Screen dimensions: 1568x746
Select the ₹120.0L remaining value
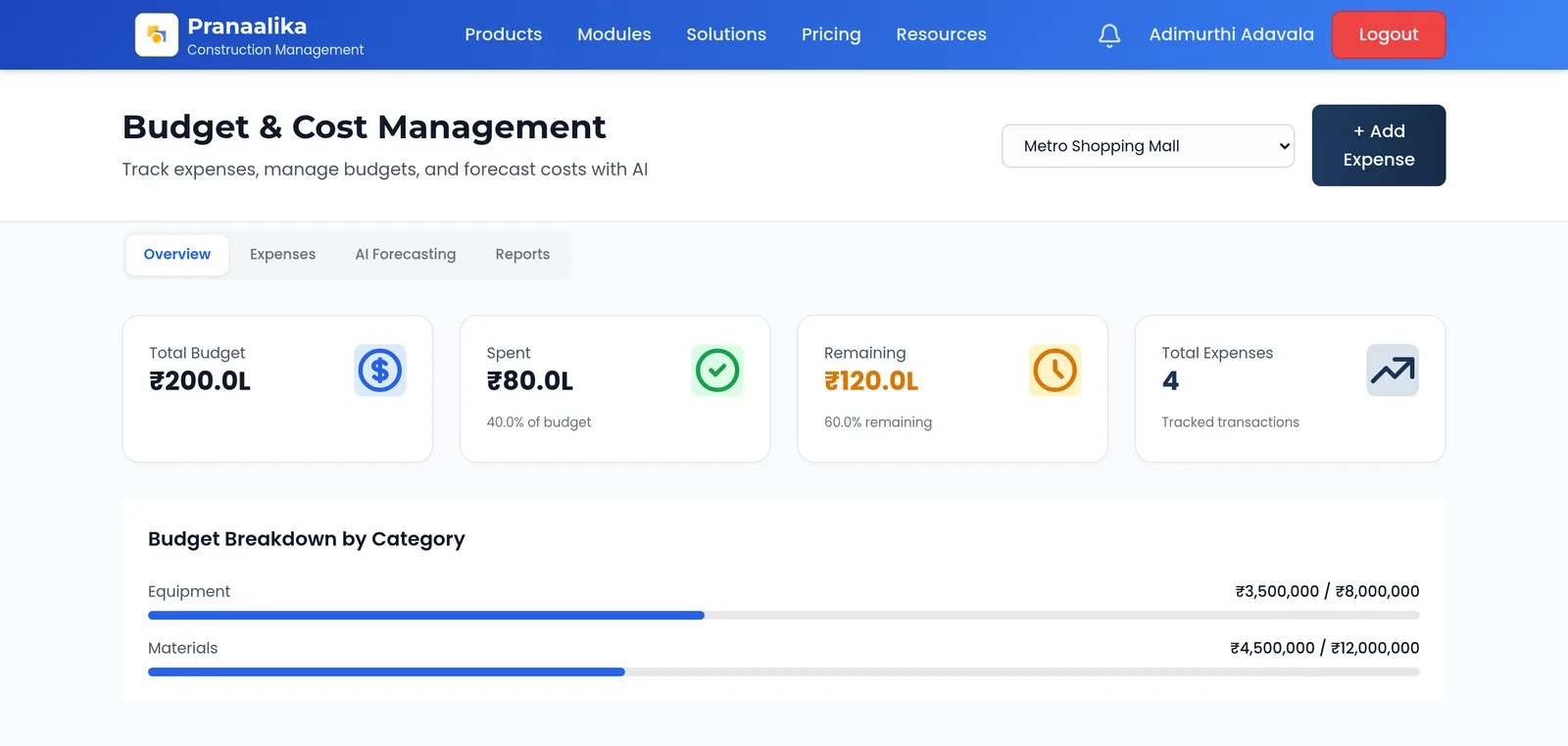coord(871,381)
